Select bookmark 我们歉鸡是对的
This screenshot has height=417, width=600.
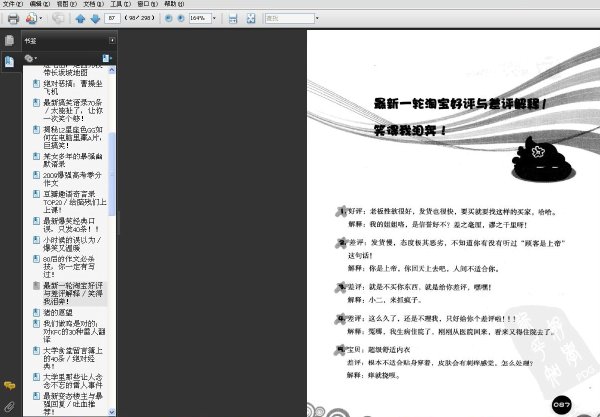[74, 331]
